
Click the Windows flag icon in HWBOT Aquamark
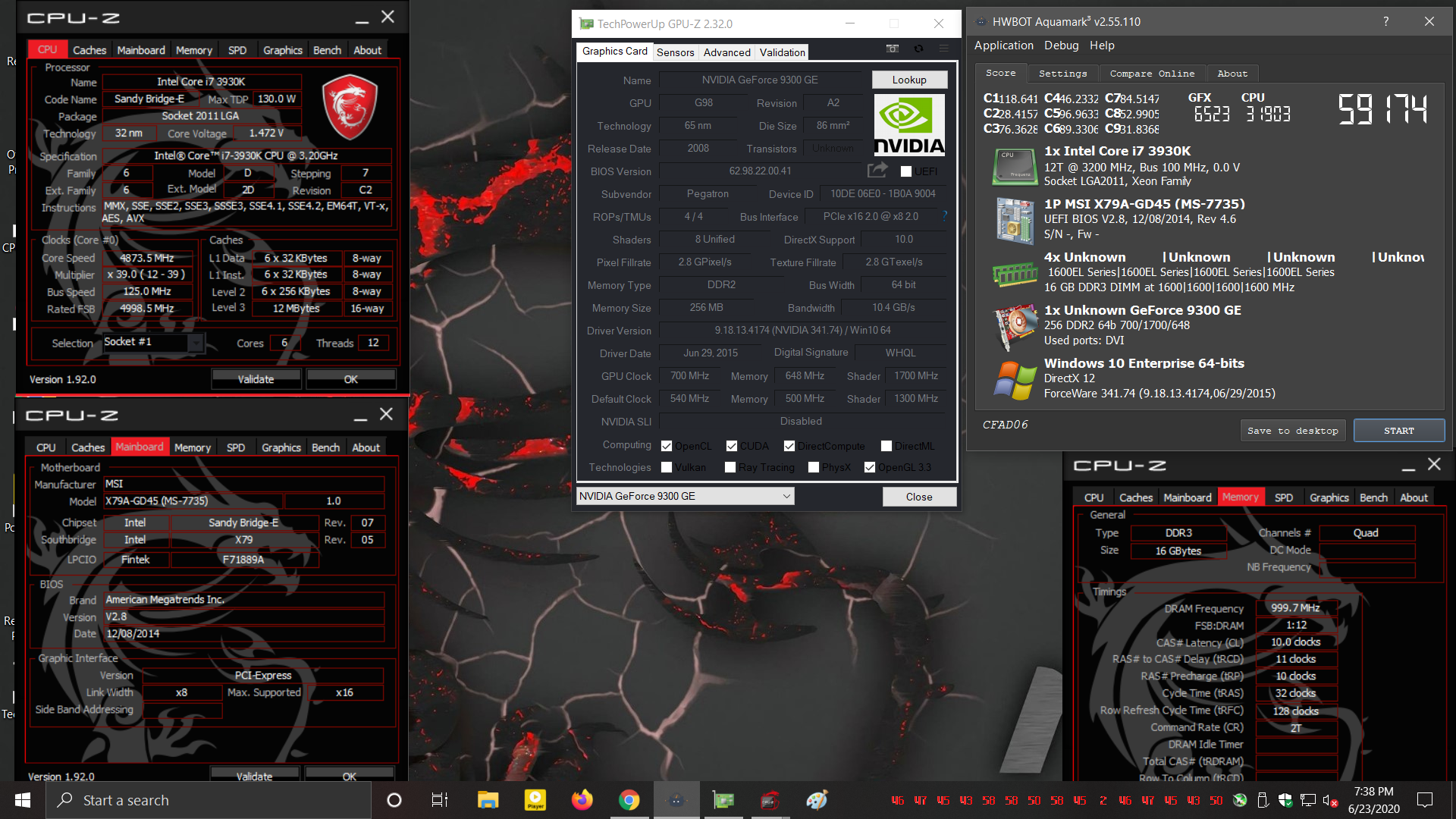[x=1015, y=380]
